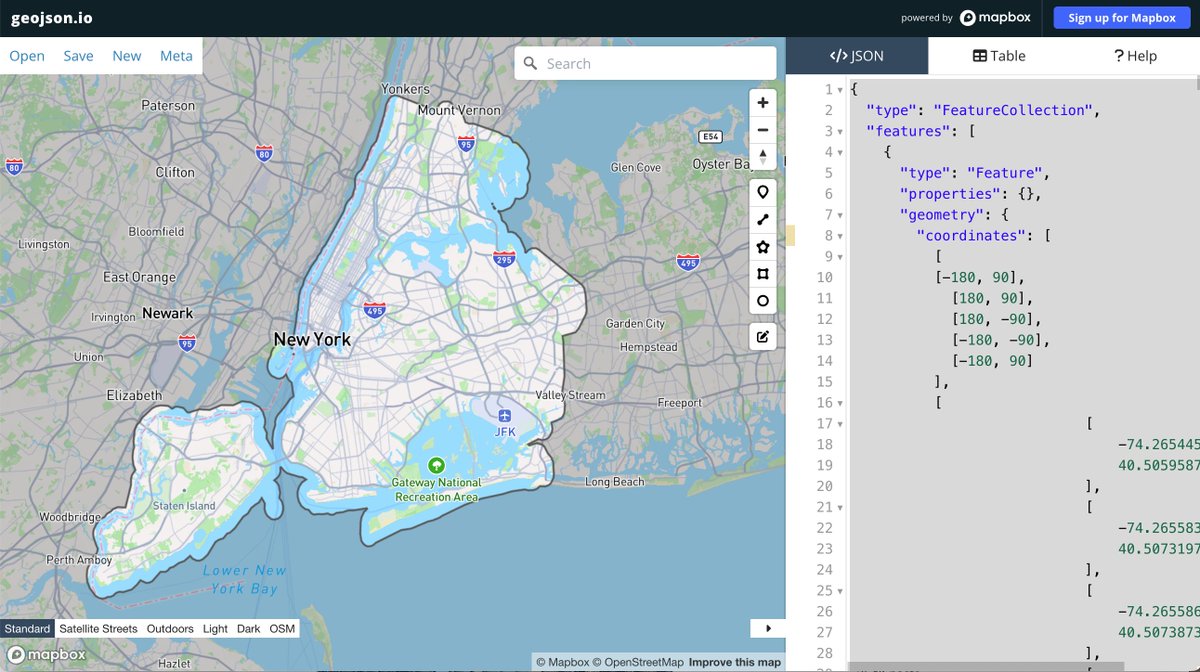Open the Improve this map link
The image size is (1200, 672).
tap(735, 662)
